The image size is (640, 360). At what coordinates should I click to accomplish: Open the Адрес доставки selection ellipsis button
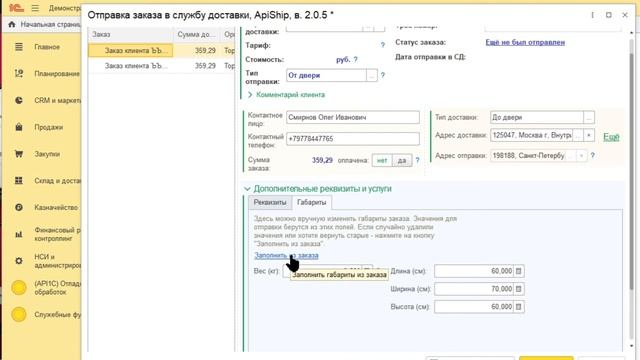[578, 135]
